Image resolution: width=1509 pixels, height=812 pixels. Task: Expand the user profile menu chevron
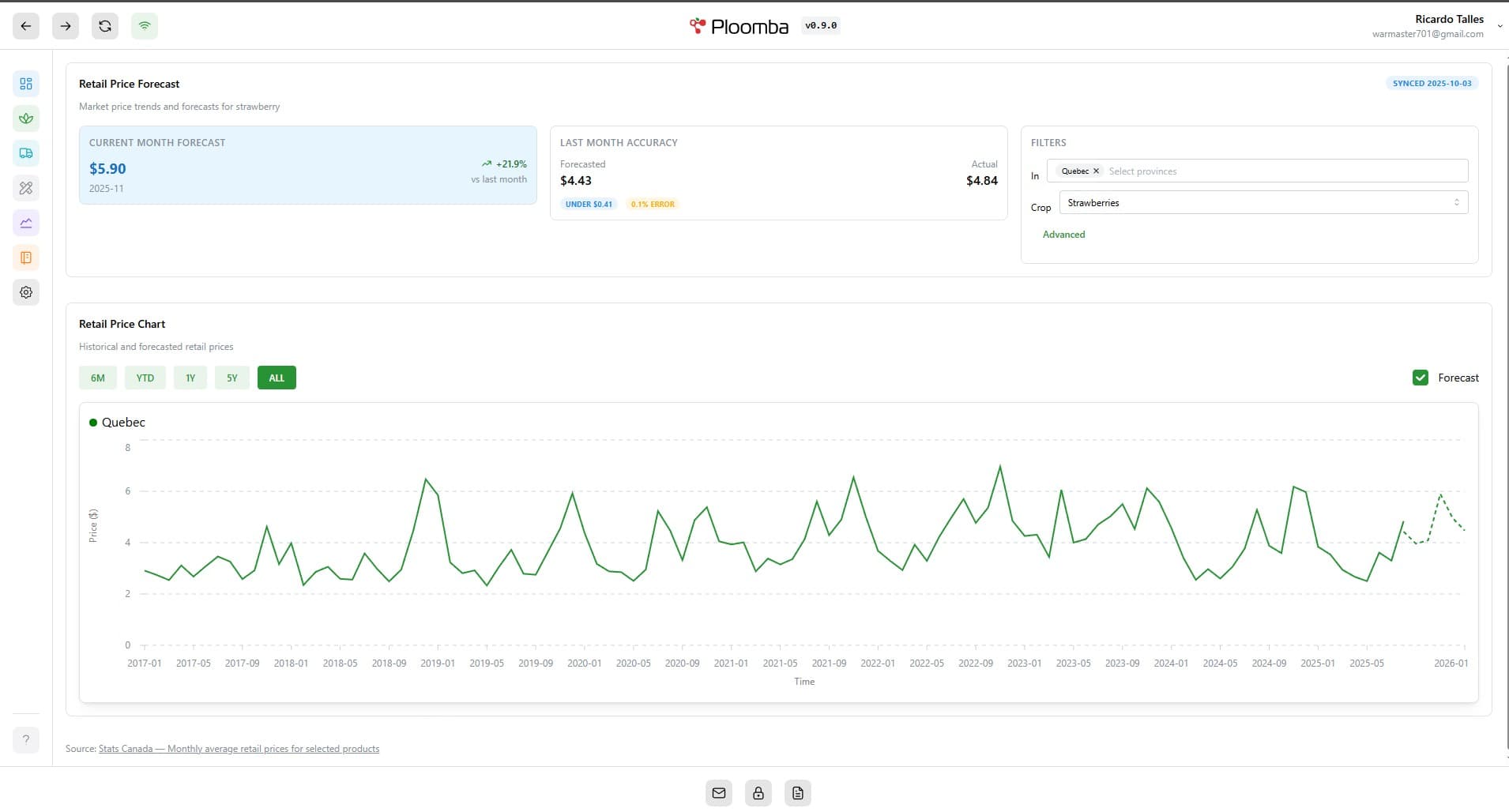(1499, 25)
